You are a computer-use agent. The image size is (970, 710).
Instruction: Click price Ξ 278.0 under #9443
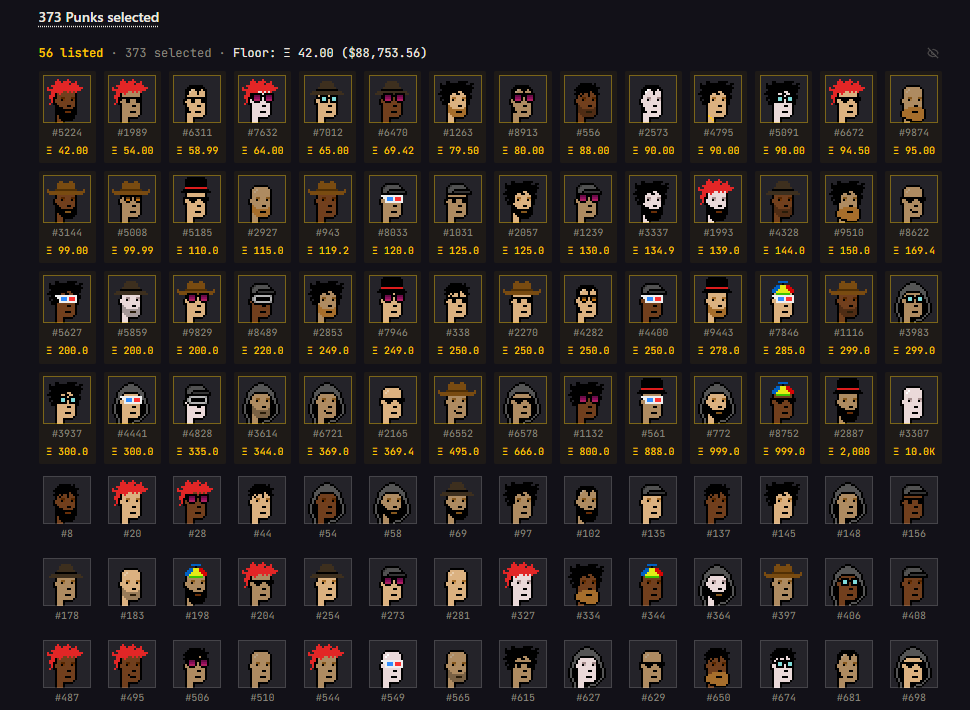(x=718, y=351)
